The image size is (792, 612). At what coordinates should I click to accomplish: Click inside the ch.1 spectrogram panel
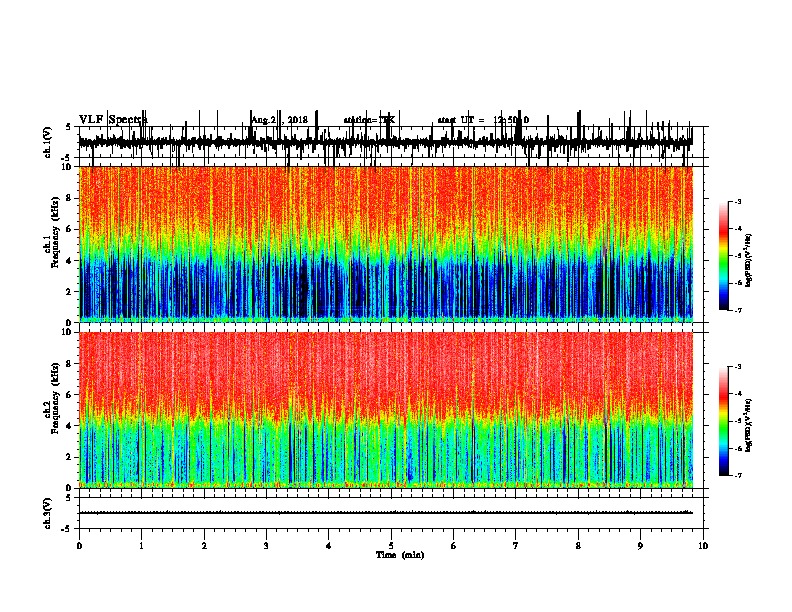coord(386,244)
